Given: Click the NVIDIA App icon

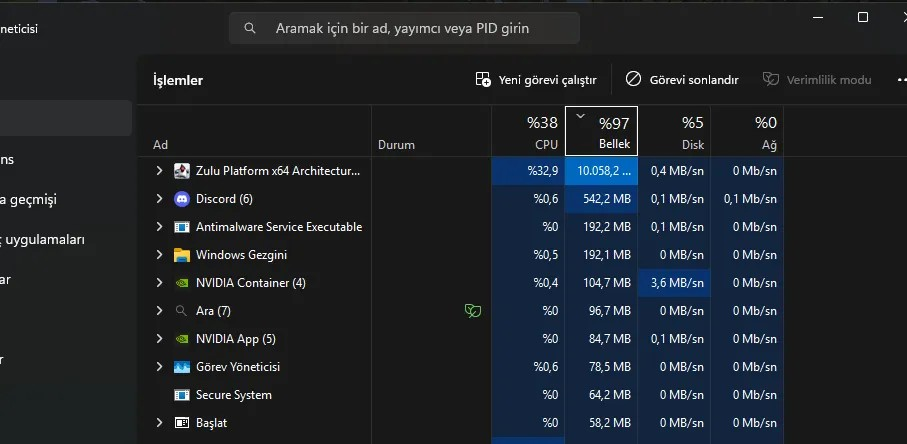Looking at the screenshot, I should point(182,339).
